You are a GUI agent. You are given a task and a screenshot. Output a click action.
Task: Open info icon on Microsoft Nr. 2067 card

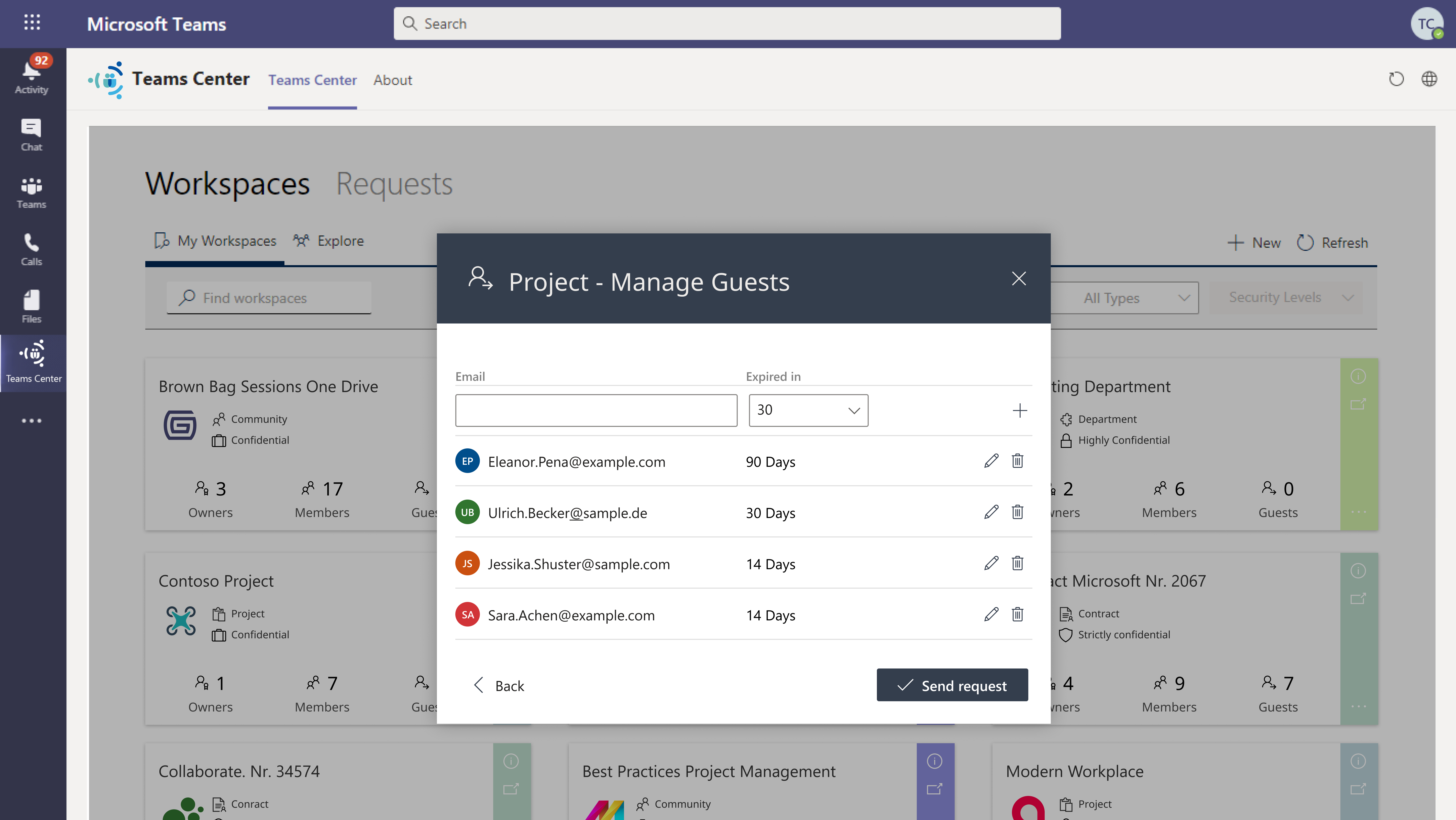tap(1358, 571)
